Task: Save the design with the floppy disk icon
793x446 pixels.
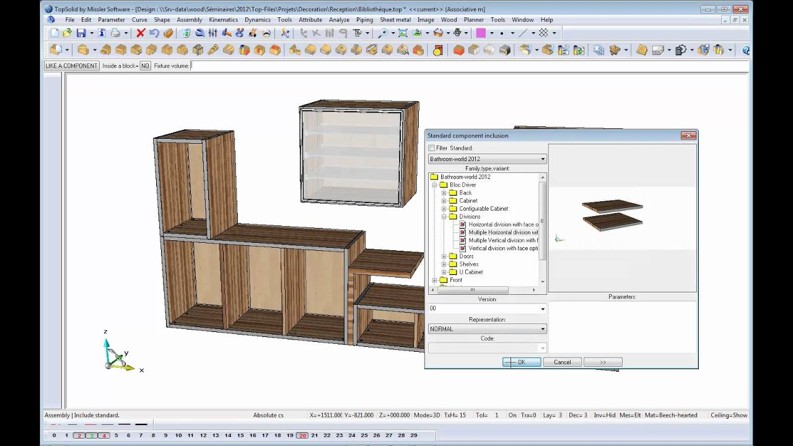Action: [81, 33]
